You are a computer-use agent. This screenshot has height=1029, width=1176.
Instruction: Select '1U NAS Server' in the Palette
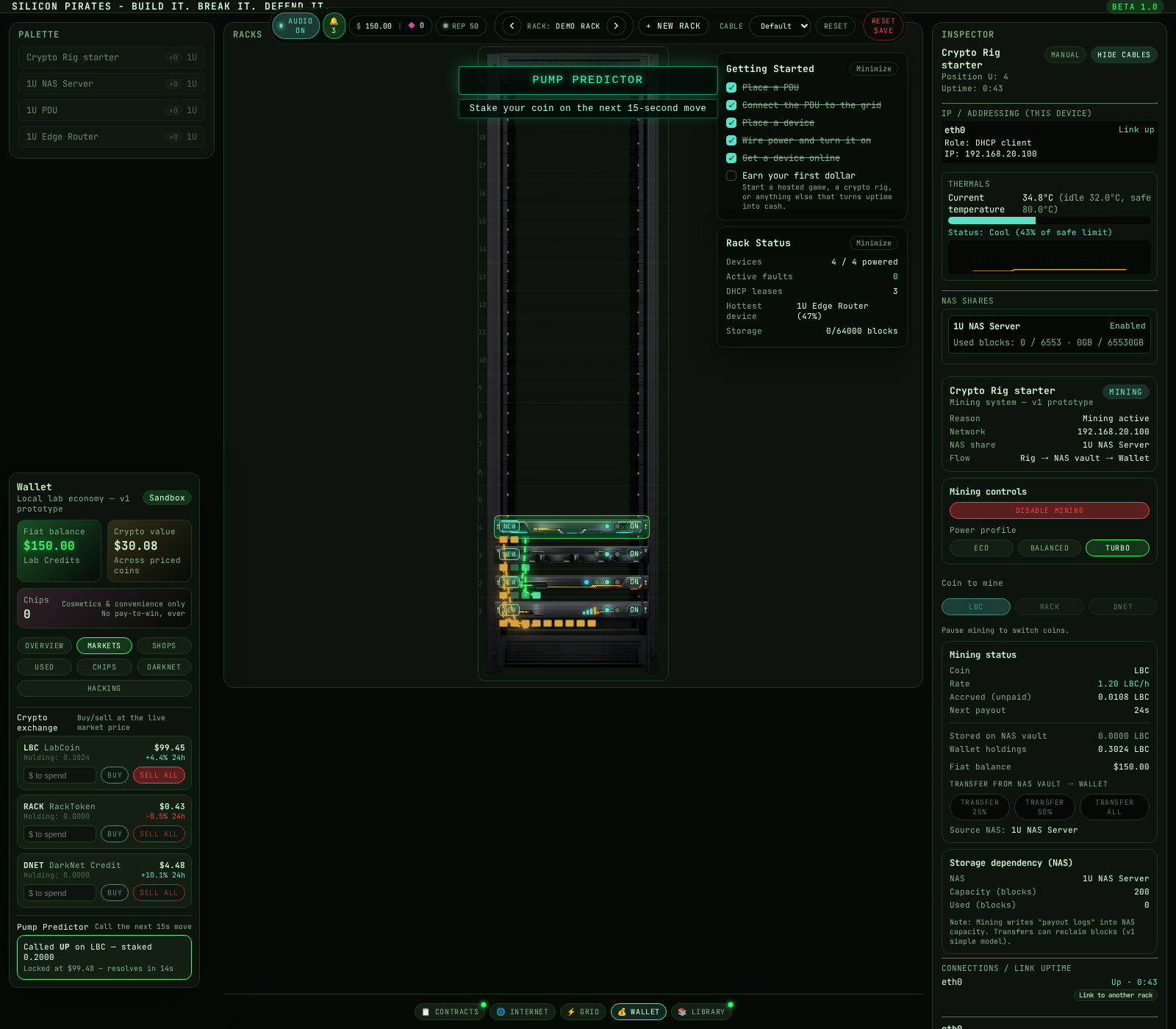tap(112, 84)
